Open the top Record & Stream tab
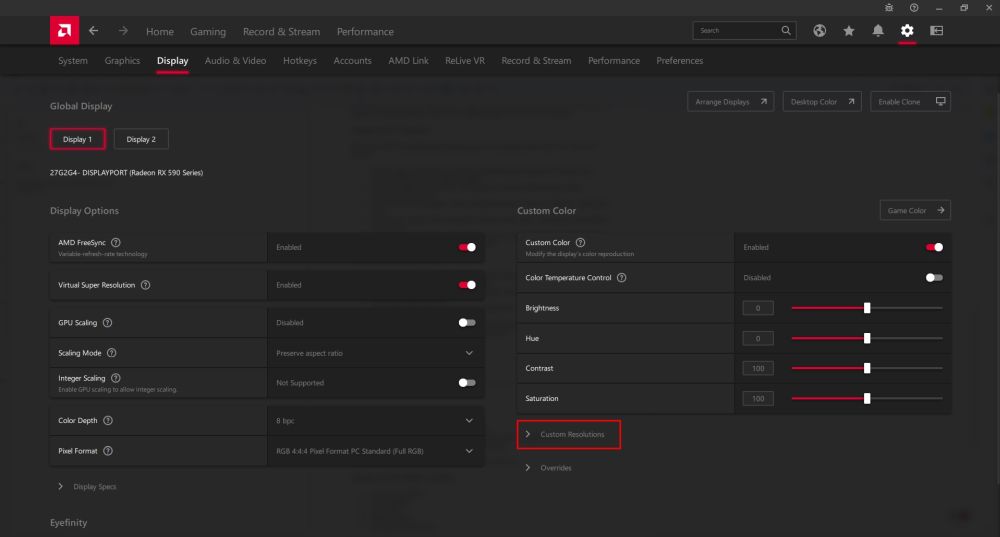This screenshot has width=1000, height=537. coord(281,31)
